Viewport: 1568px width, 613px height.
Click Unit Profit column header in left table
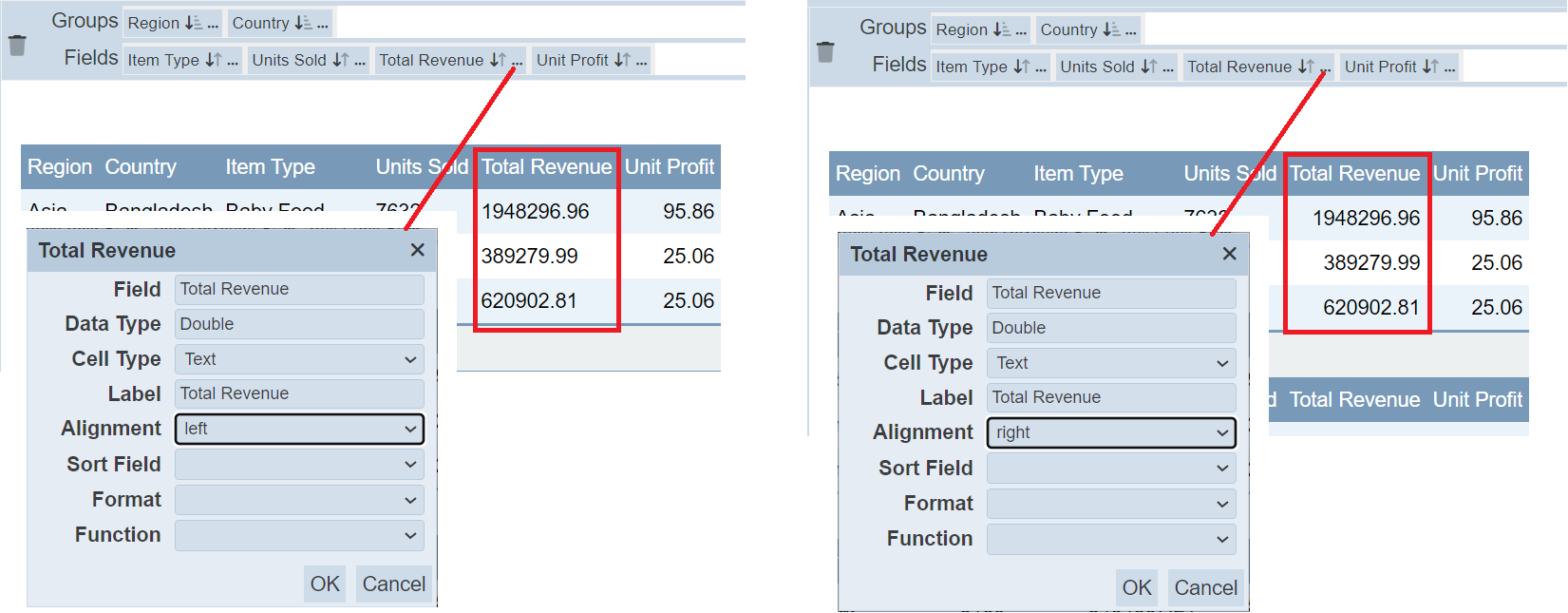pyautogui.click(x=669, y=167)
